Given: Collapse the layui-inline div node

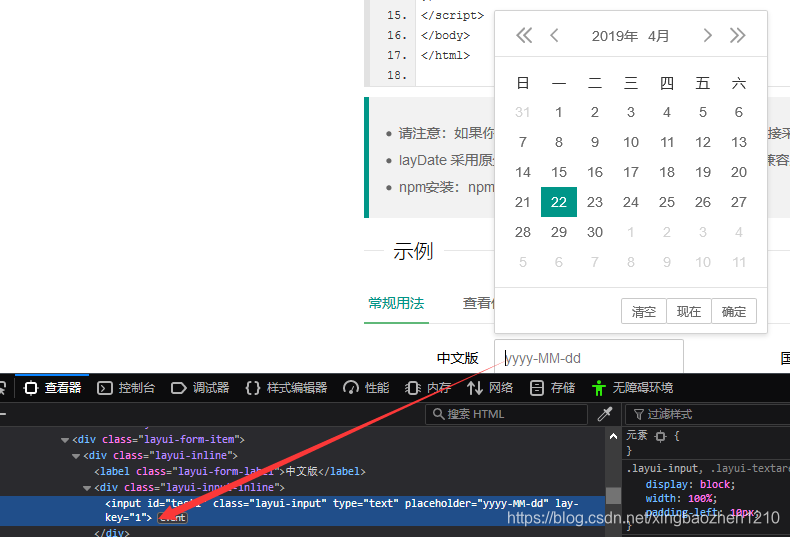Looking at the screenshot, I should [76, 456].
